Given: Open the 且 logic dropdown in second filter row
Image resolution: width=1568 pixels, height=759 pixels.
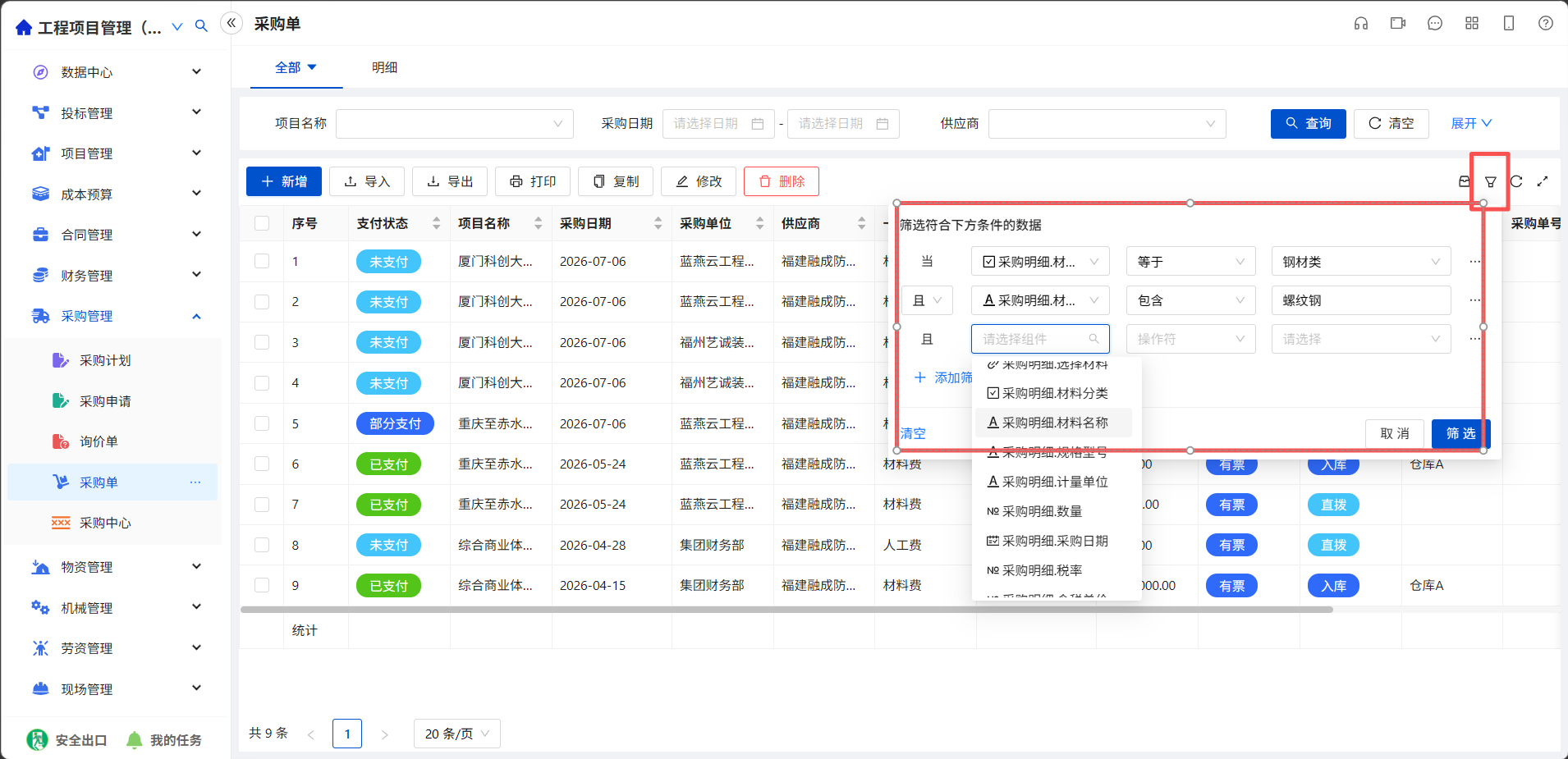Looking at the screenshot, I should [928, 300].
